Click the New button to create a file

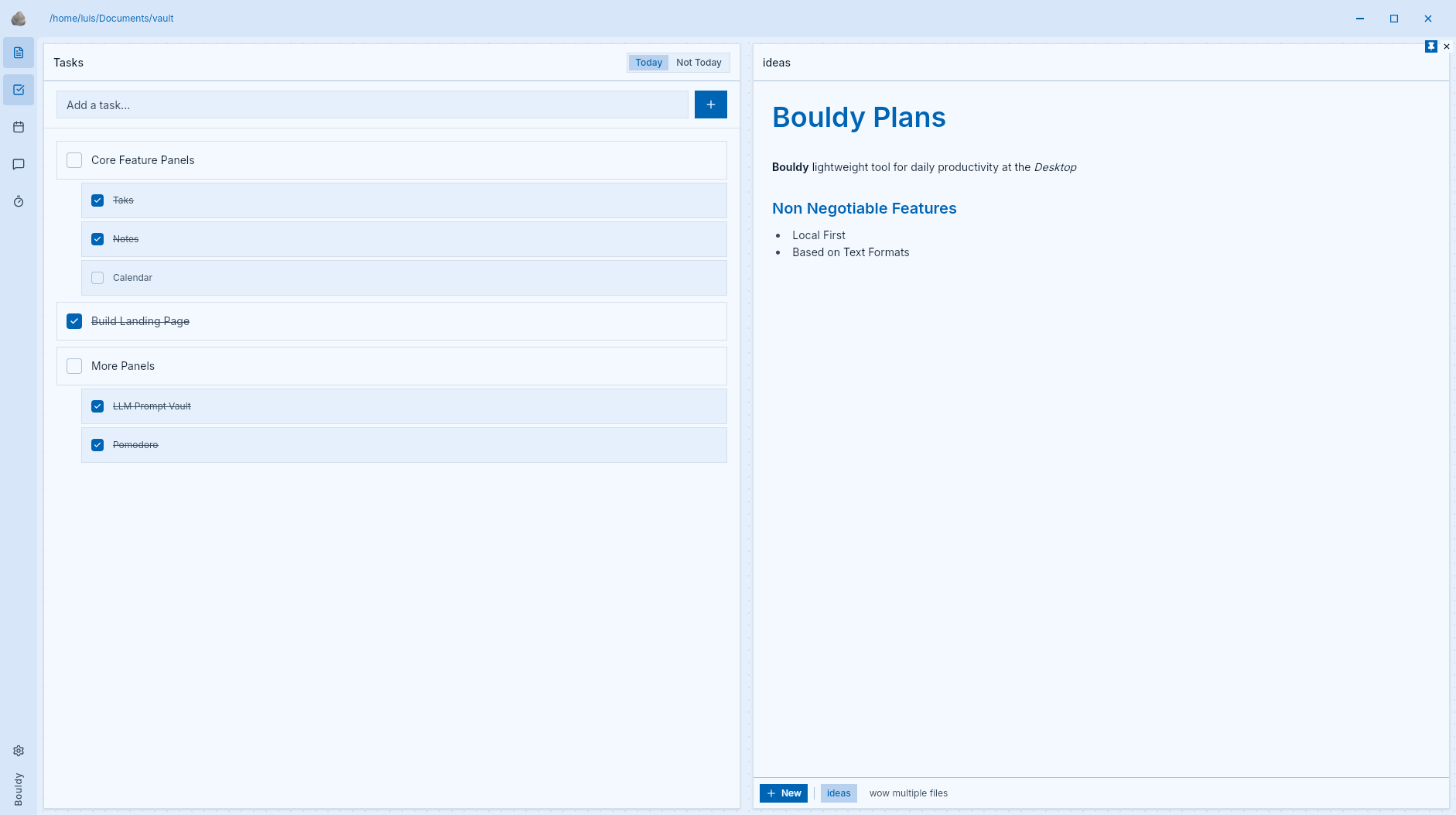[x=783, y=793]
